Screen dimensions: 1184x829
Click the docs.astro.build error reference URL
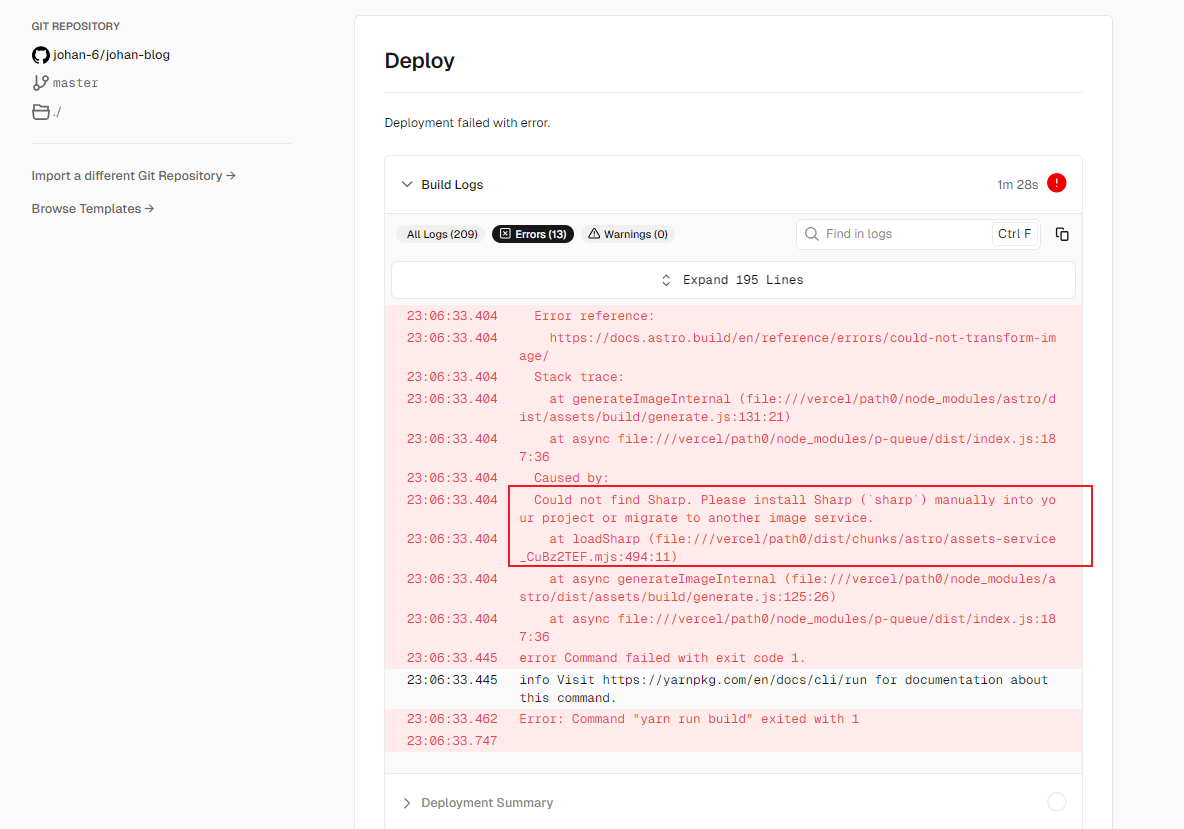(788, 347)
